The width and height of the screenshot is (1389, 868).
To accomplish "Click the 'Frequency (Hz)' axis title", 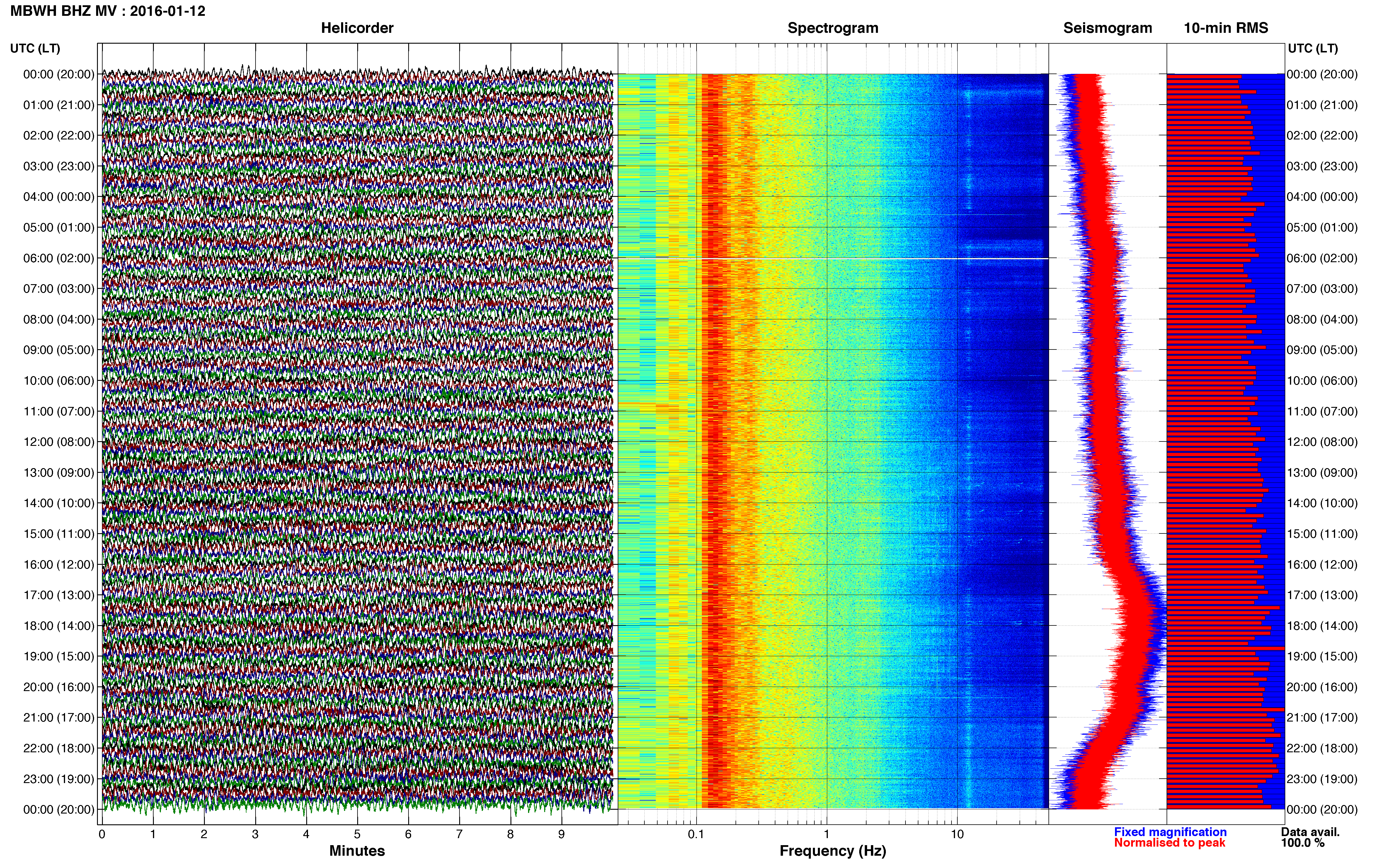I will (833, 851).
